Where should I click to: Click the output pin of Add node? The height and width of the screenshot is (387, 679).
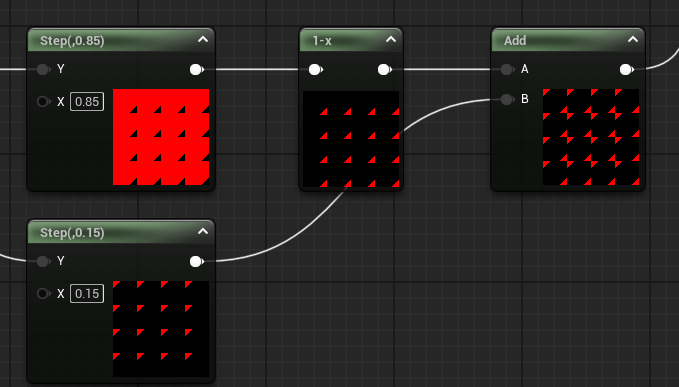point(627,69)
